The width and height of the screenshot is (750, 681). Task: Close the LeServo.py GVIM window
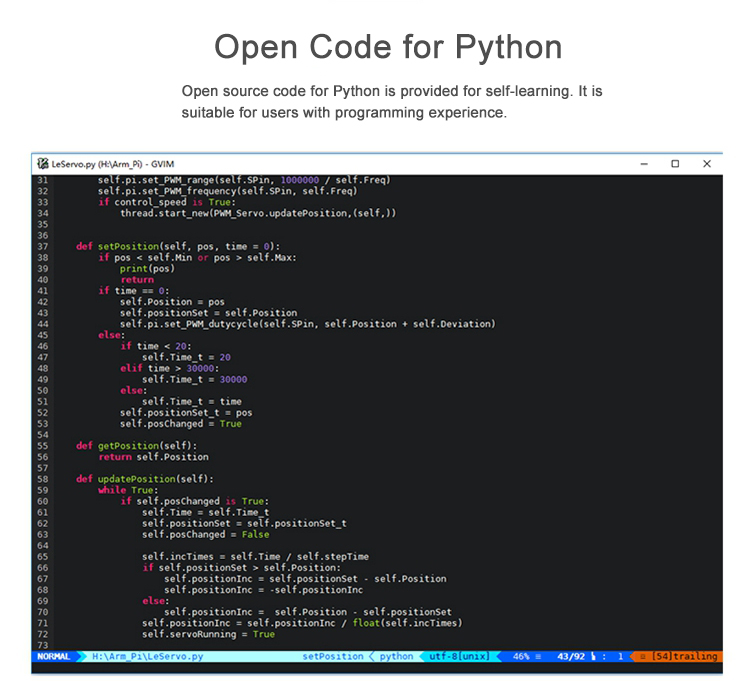[x=706, y=163]
